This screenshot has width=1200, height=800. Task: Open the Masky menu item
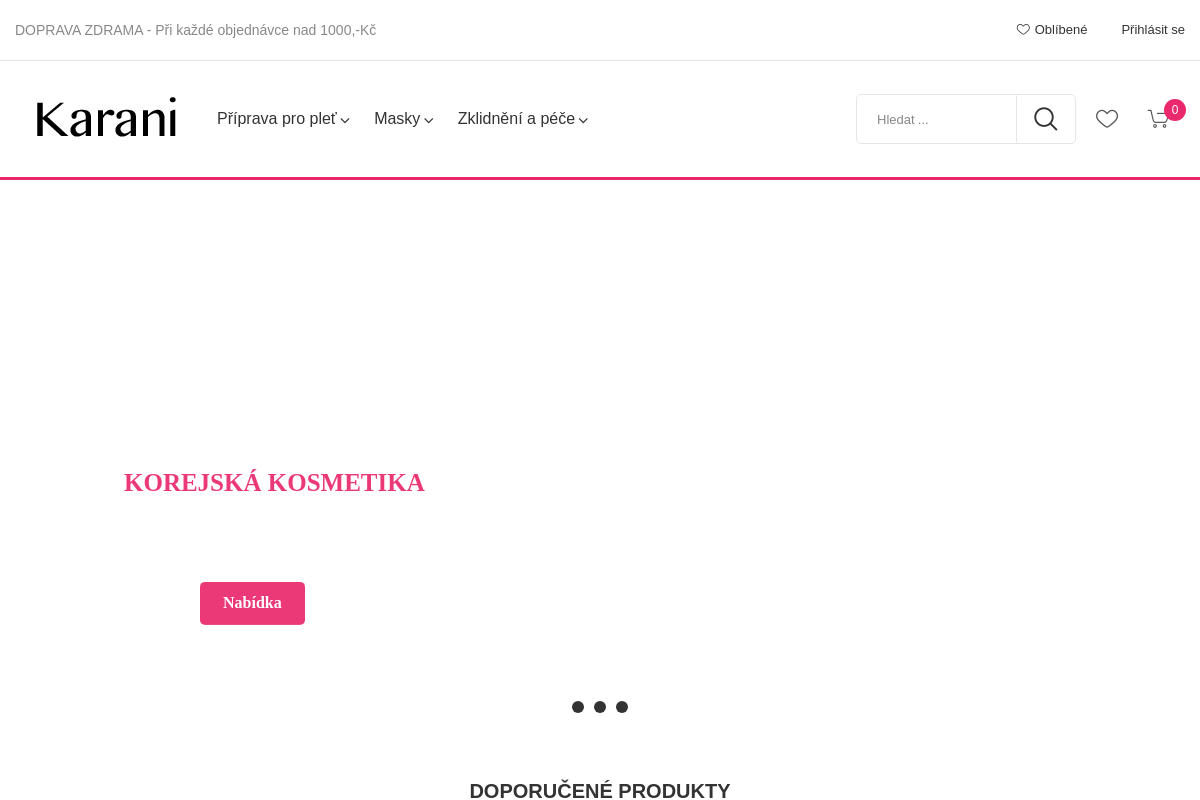coord(397,119)
